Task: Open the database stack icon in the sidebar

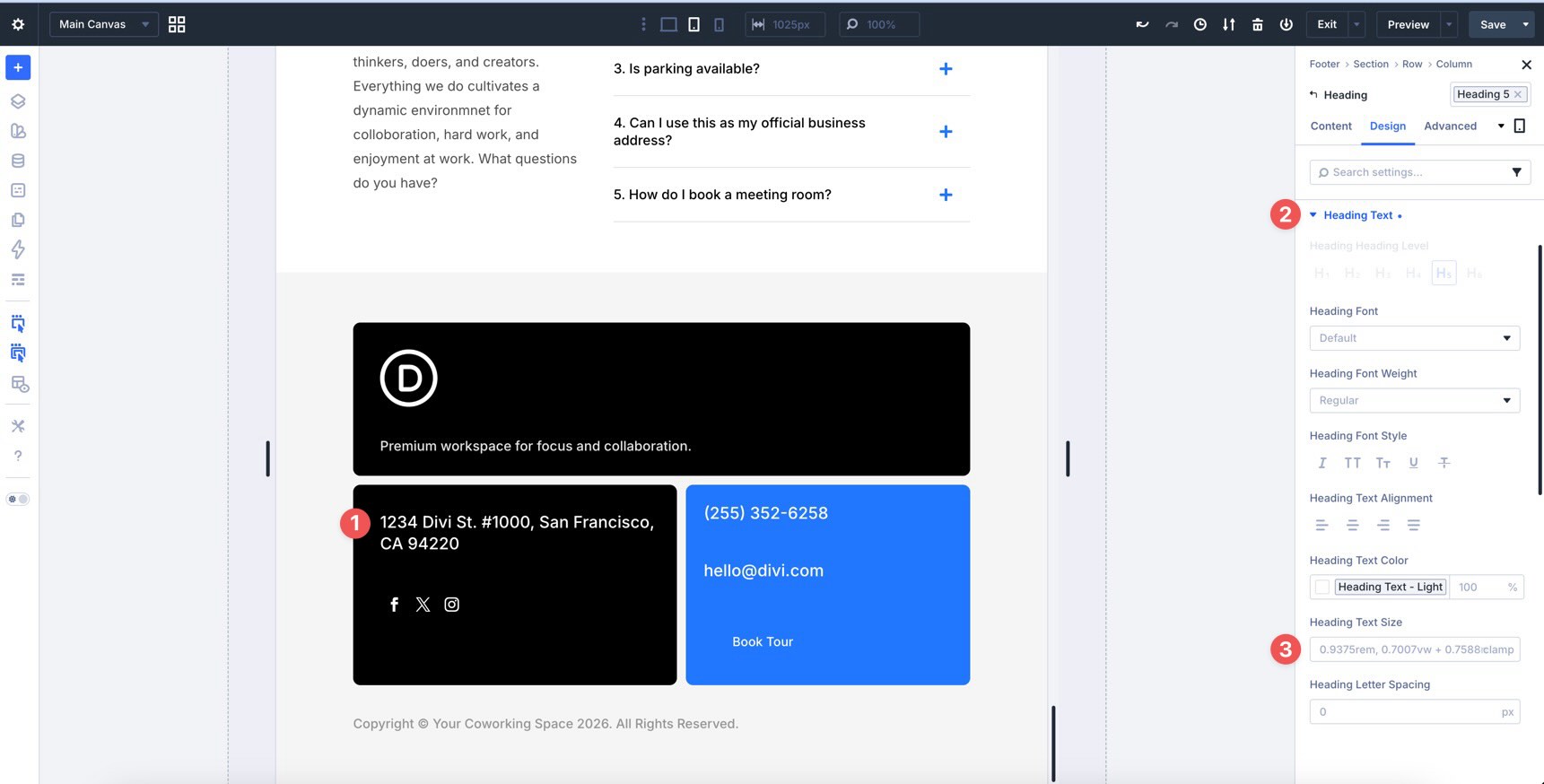Action: pyautogui.click(x=18, y=161)
